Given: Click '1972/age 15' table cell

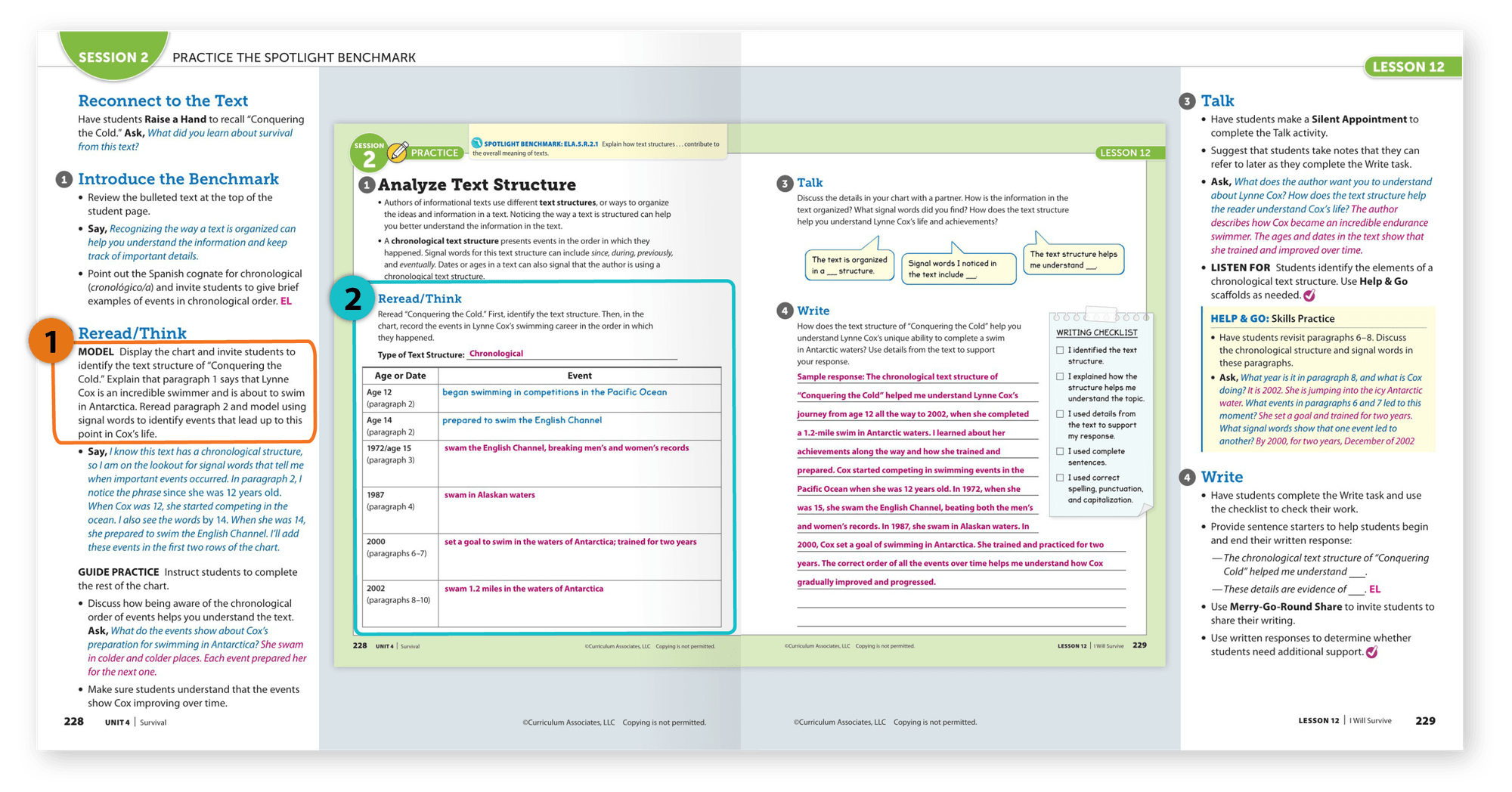Looking at the screenshot, I should 400,463.
